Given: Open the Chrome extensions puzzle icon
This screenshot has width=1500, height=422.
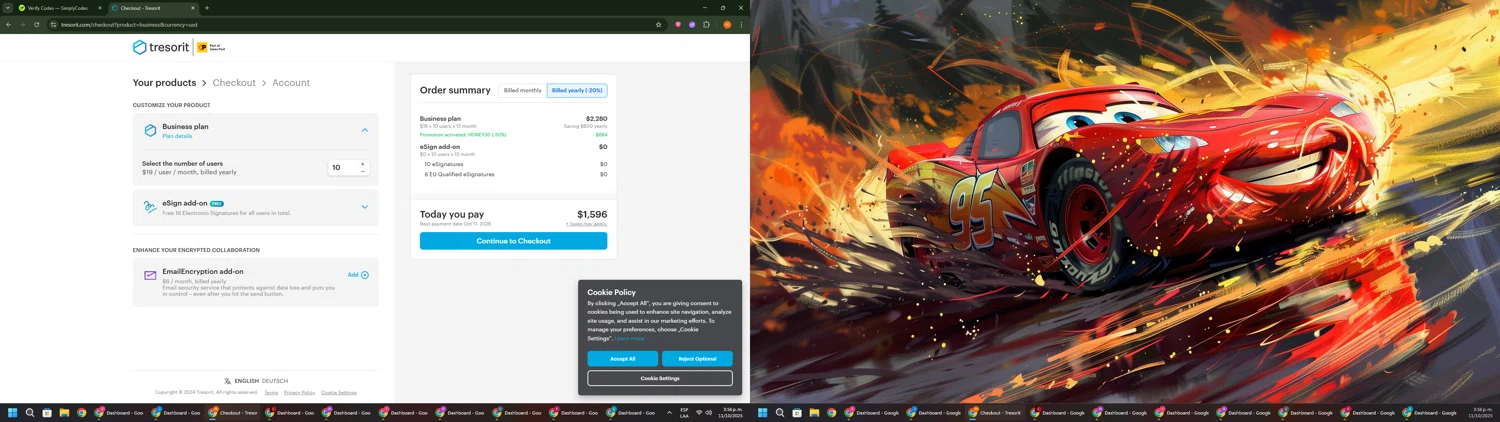Looking at the screenshot, I should point(706,24).
